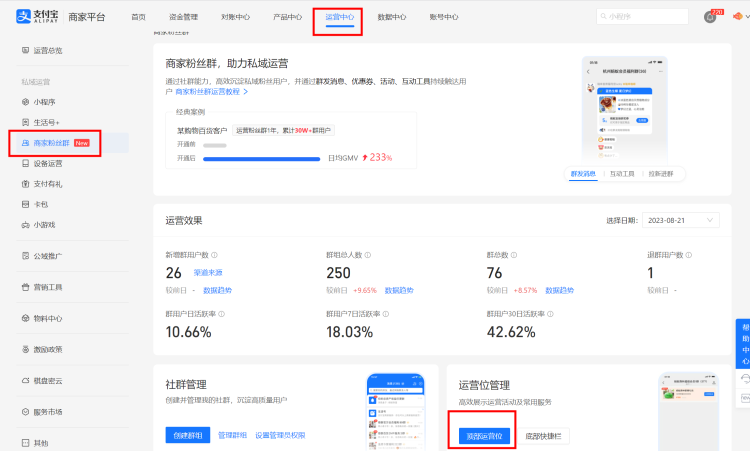Viewport: 750px width, 451px height.
Task: Switch to the 互动工具 preview tab
Action: click(x=622, y=174)
